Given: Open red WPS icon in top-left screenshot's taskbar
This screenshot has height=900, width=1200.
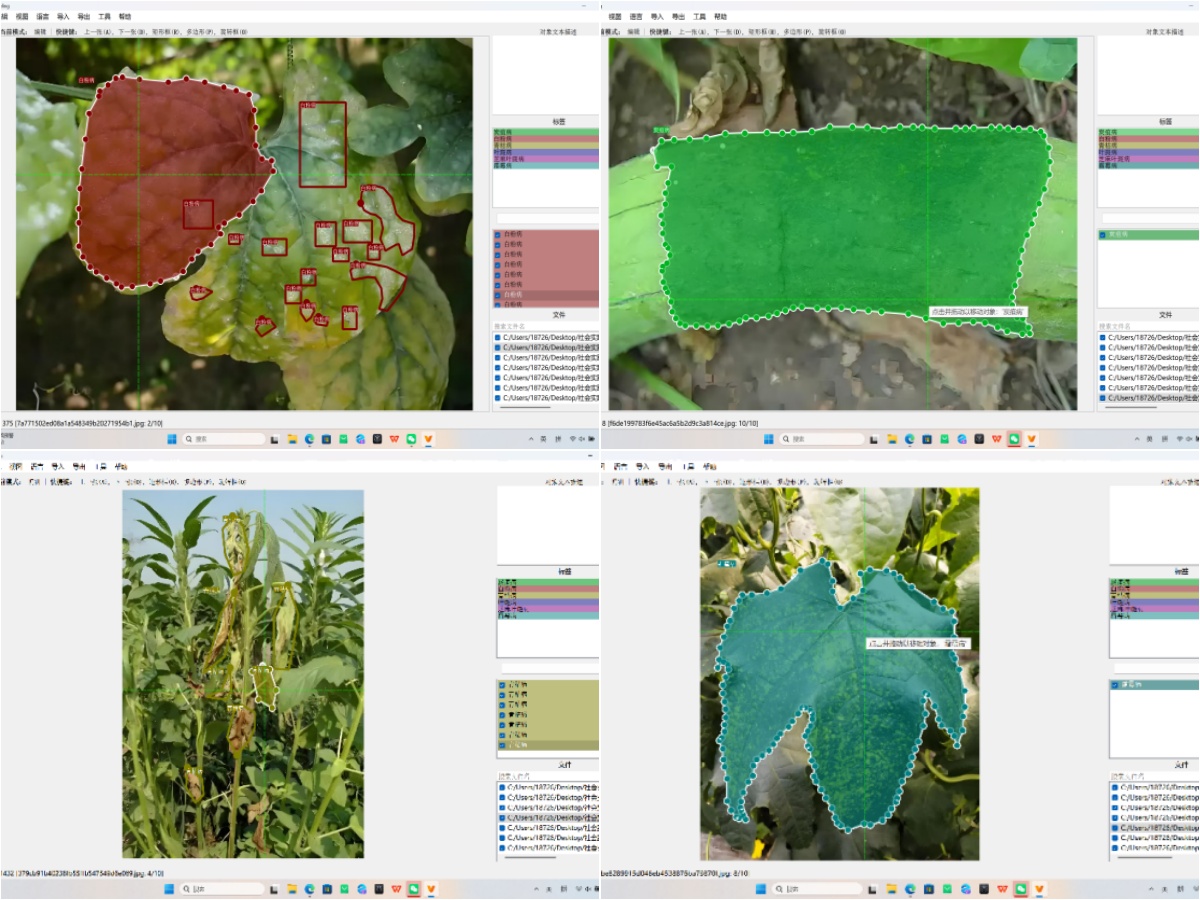Looking at the screenshot, I should click(x=394, y=439).
